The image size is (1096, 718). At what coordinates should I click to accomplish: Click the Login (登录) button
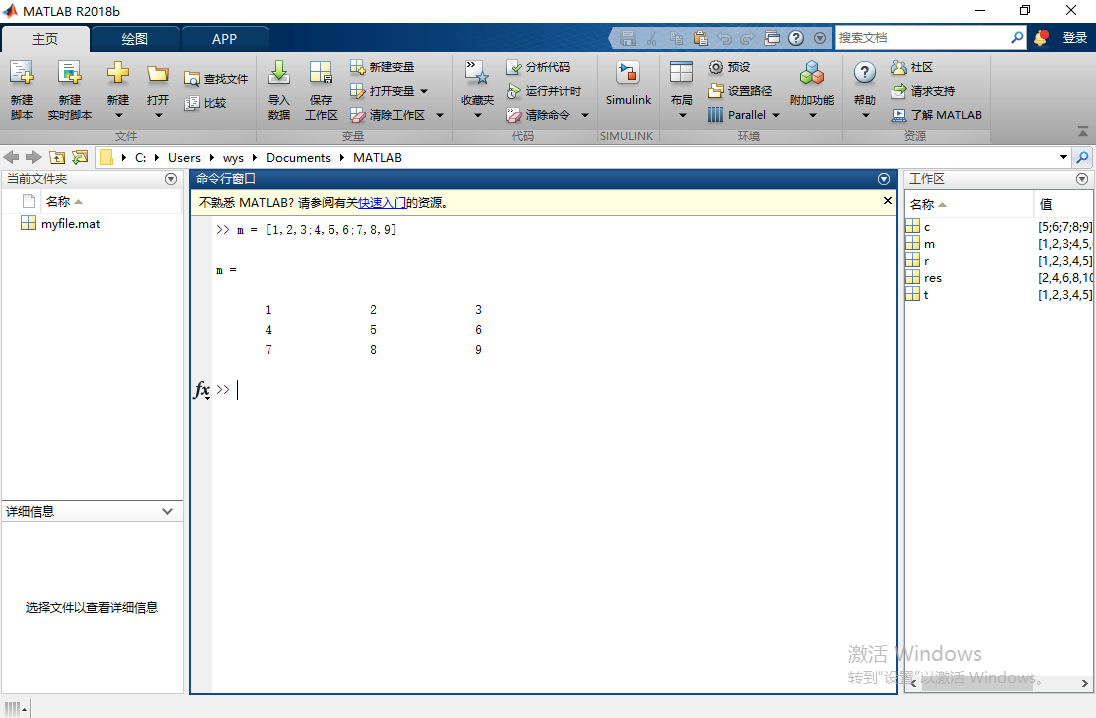(x=1074, y=38)
